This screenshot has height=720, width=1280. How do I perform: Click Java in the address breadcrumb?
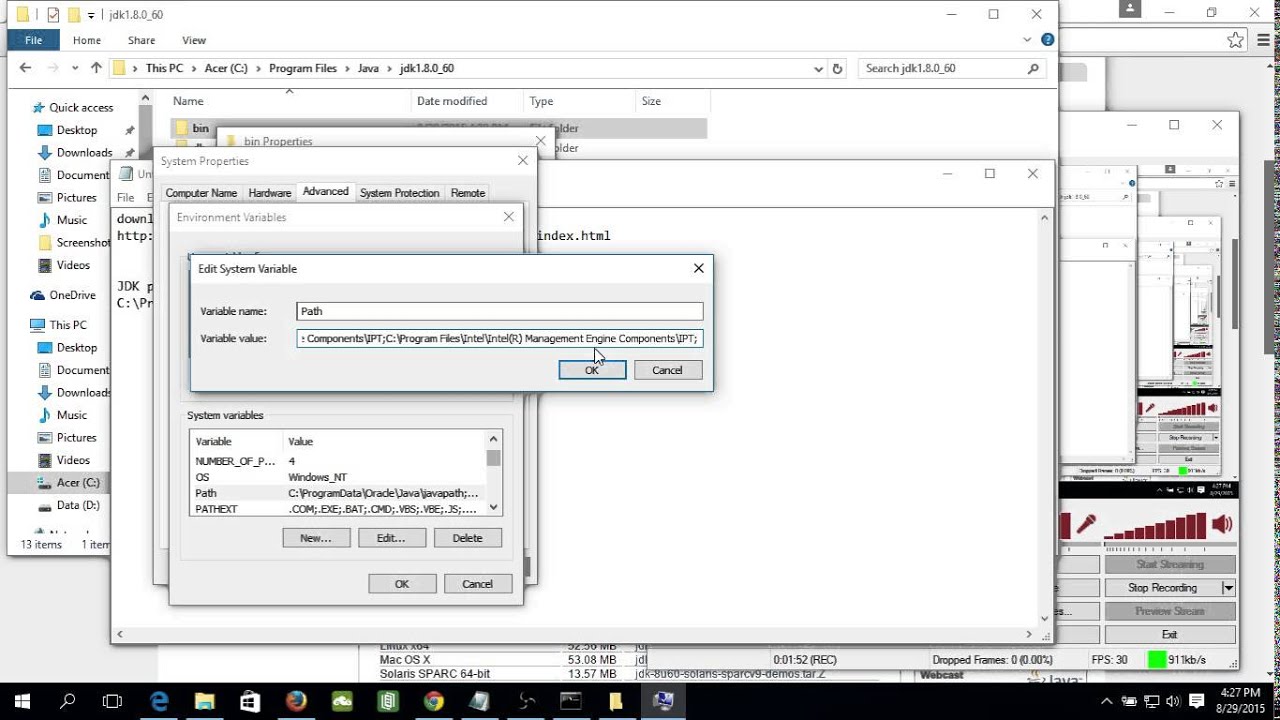pos(369,68)
